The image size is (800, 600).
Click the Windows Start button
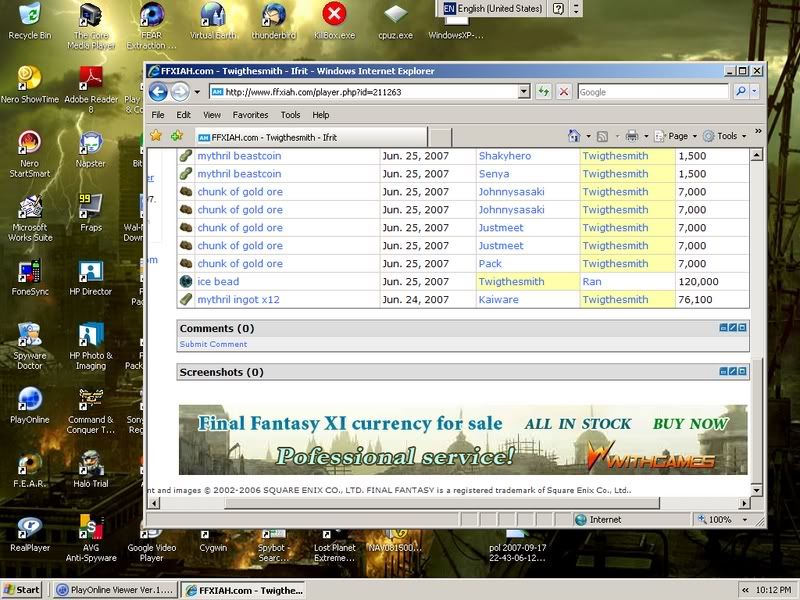coord(21,590)
